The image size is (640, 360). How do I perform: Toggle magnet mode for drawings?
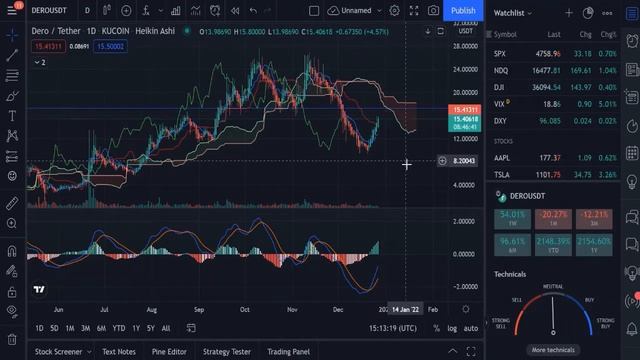(12, 251)
